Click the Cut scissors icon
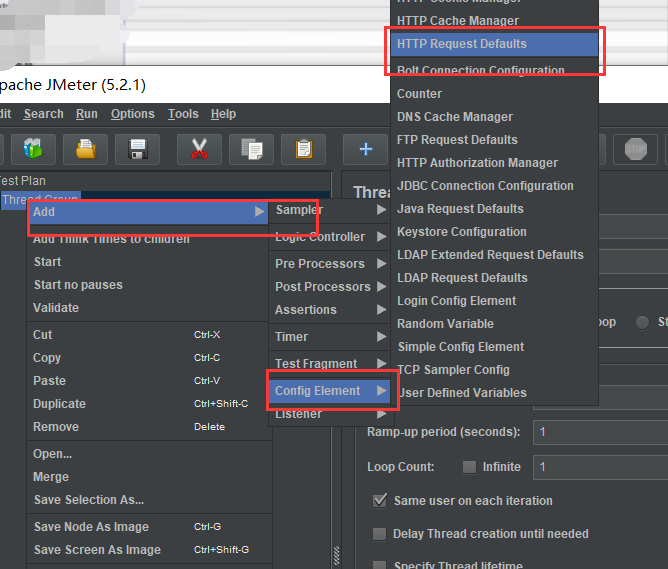Viewport: 668px width, 569px height. (199, 149)
